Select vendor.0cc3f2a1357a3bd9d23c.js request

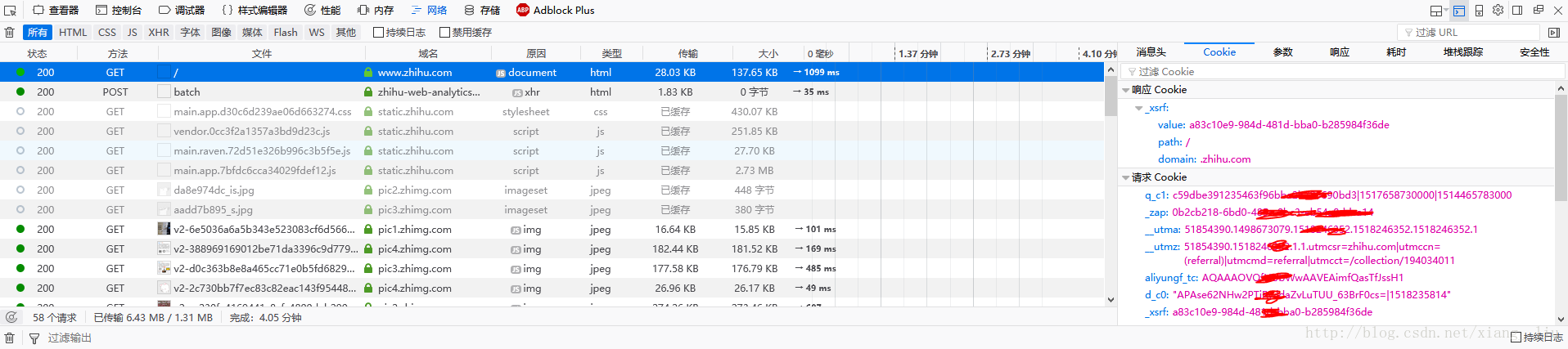click(x=552, y=132)
